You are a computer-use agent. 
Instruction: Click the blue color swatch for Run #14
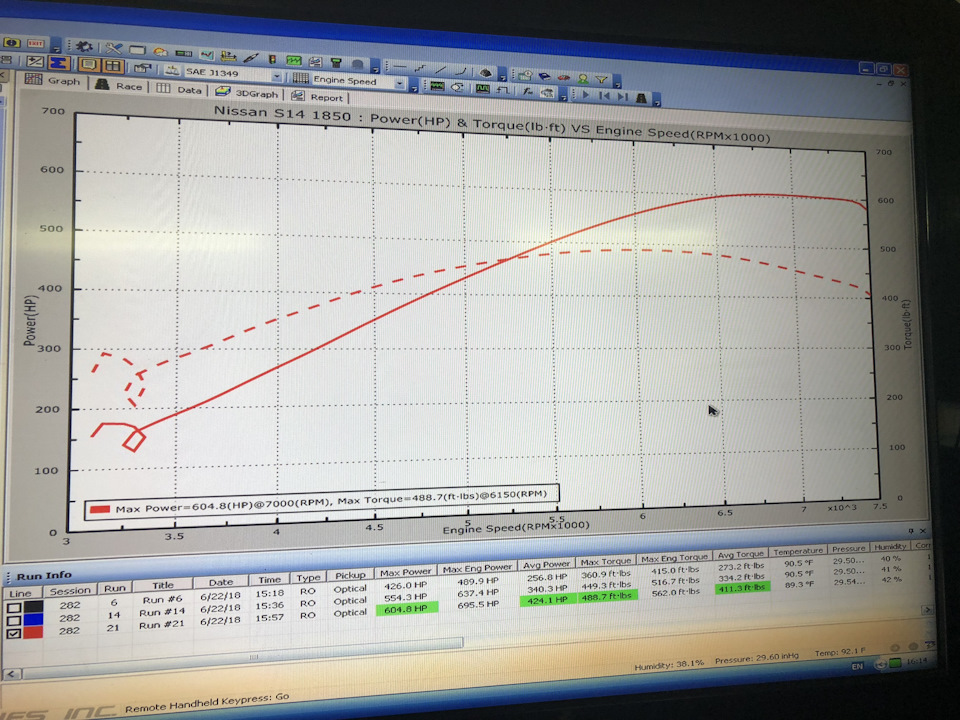coord(33,620)
